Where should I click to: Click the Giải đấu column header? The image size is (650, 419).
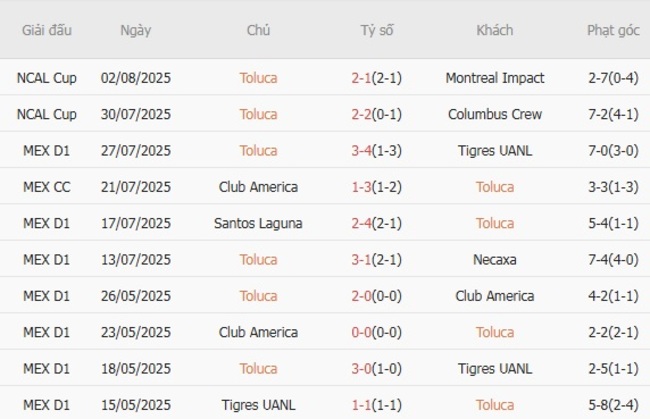[47, 30]
